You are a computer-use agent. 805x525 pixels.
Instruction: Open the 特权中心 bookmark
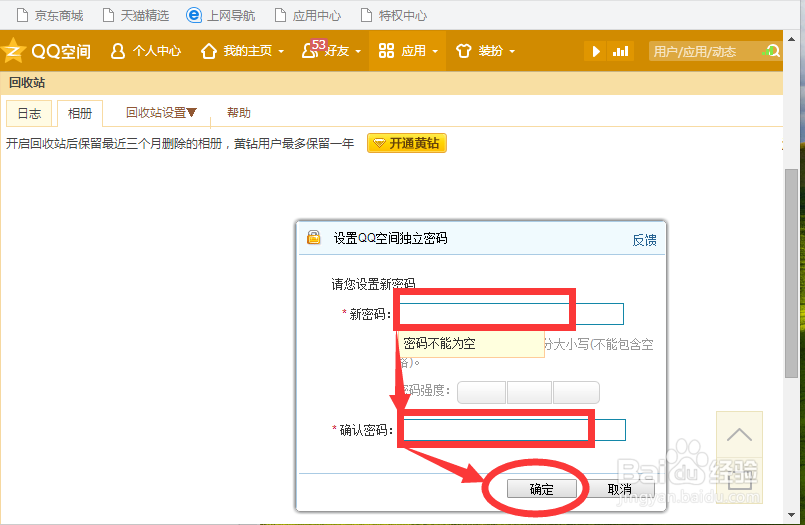pos(394,15)
